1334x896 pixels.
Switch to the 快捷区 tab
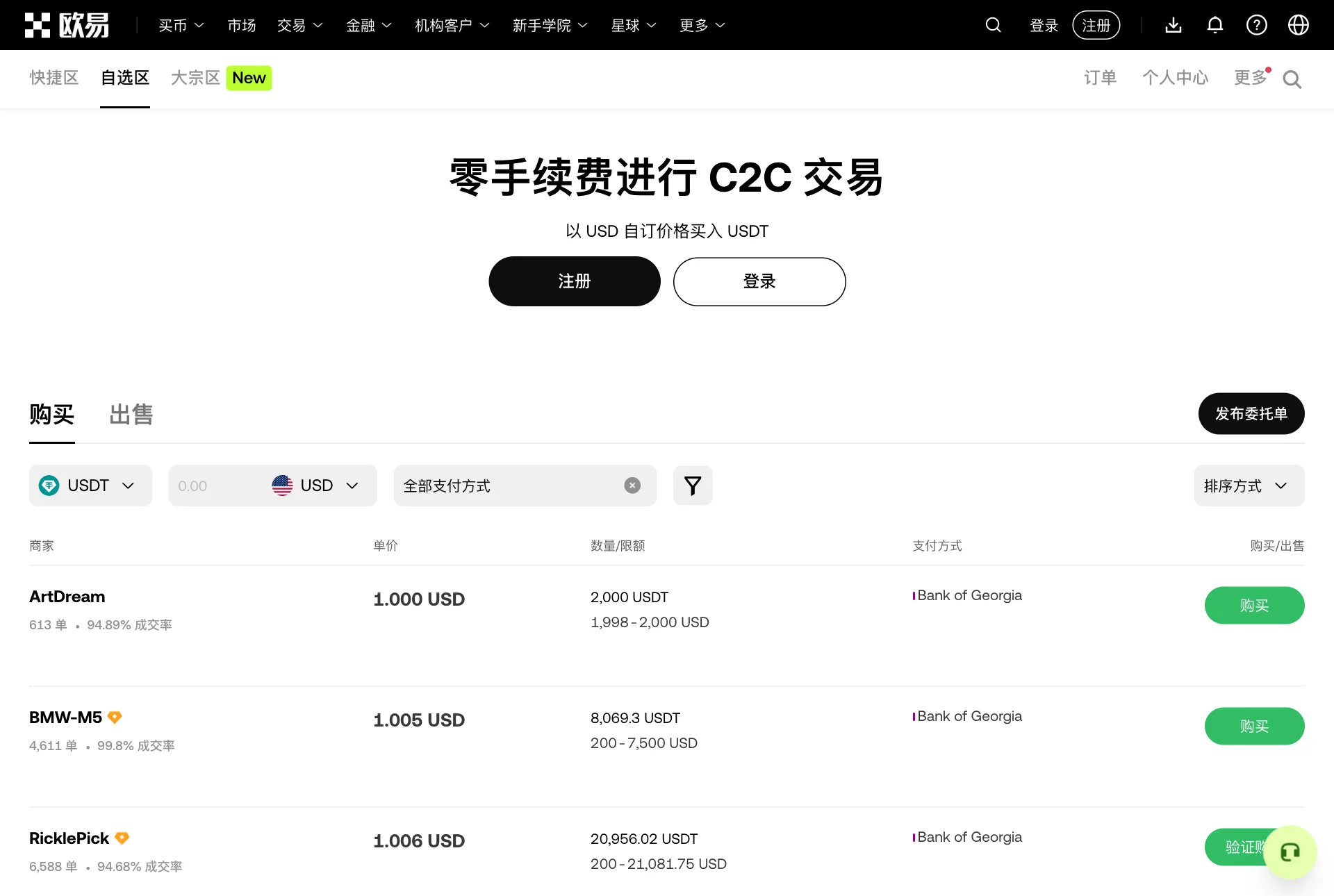point(54,78)
